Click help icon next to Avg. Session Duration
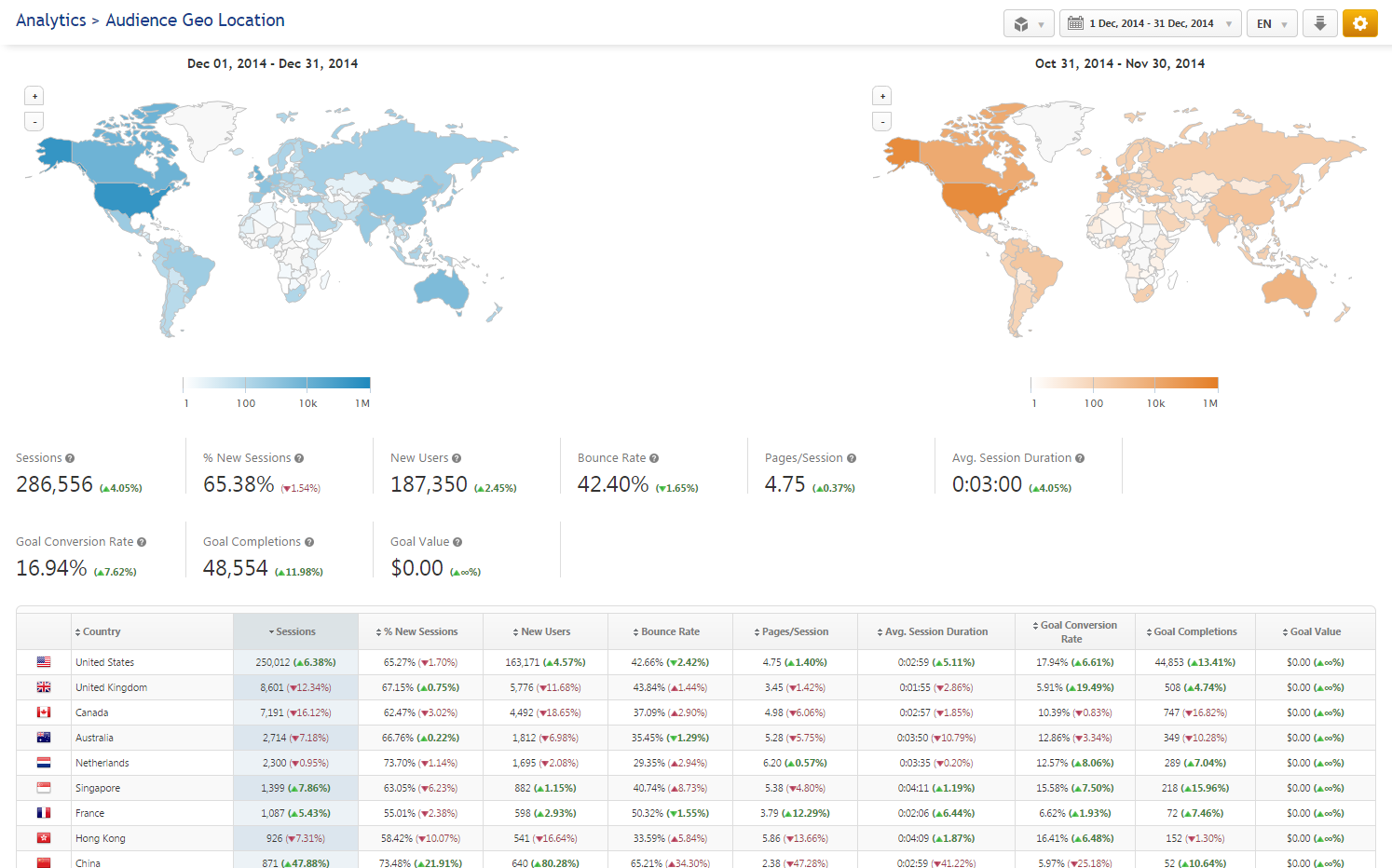 click(x=1080, y=458)
